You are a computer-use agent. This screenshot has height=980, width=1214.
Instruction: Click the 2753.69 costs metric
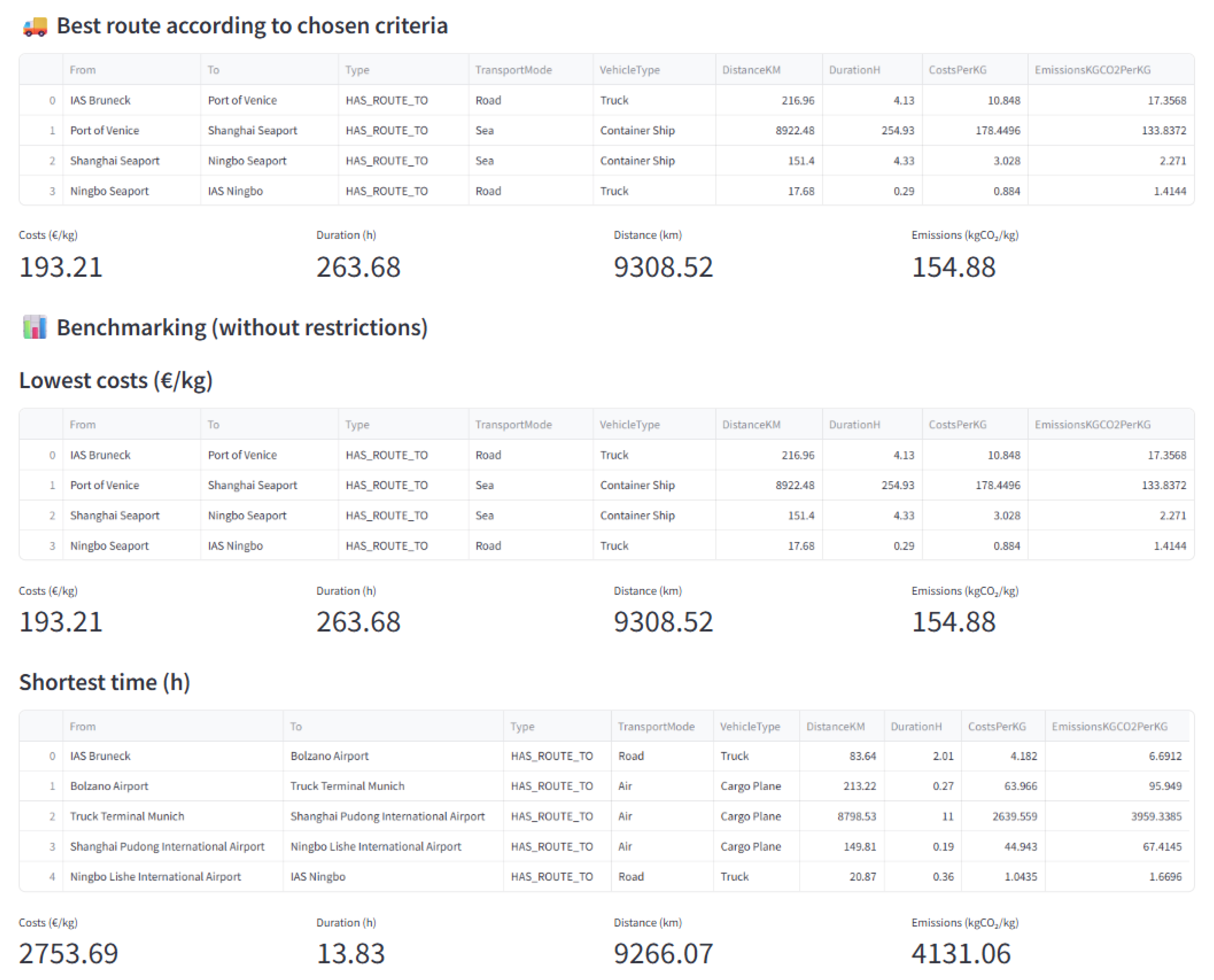coord(68,954)
